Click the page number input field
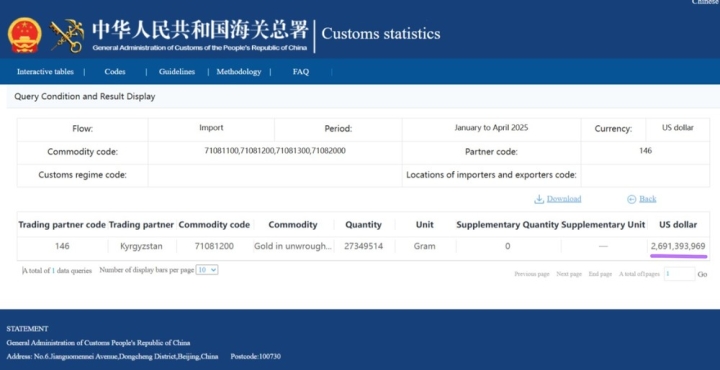The image size is (720, 370). pos(679,274)
